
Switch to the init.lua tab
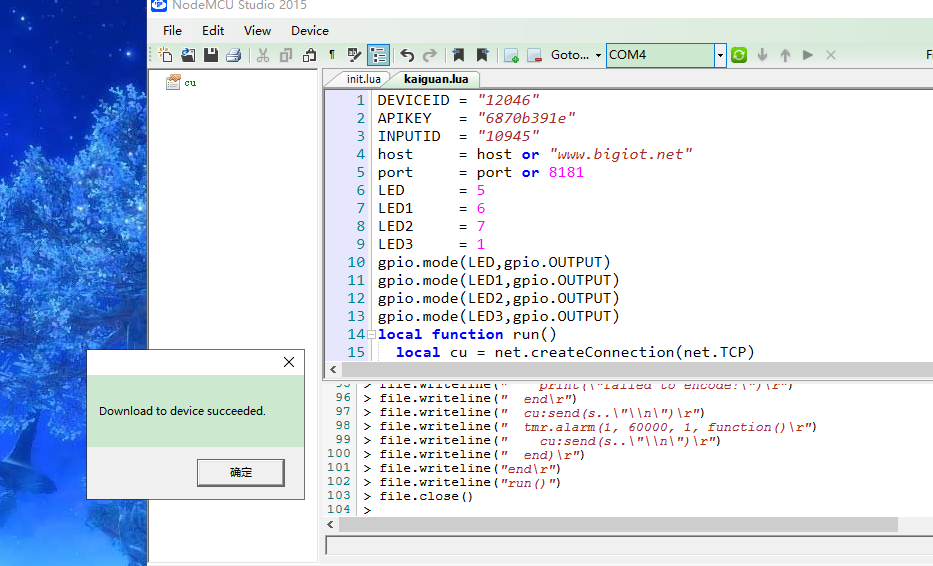point(363,79)
